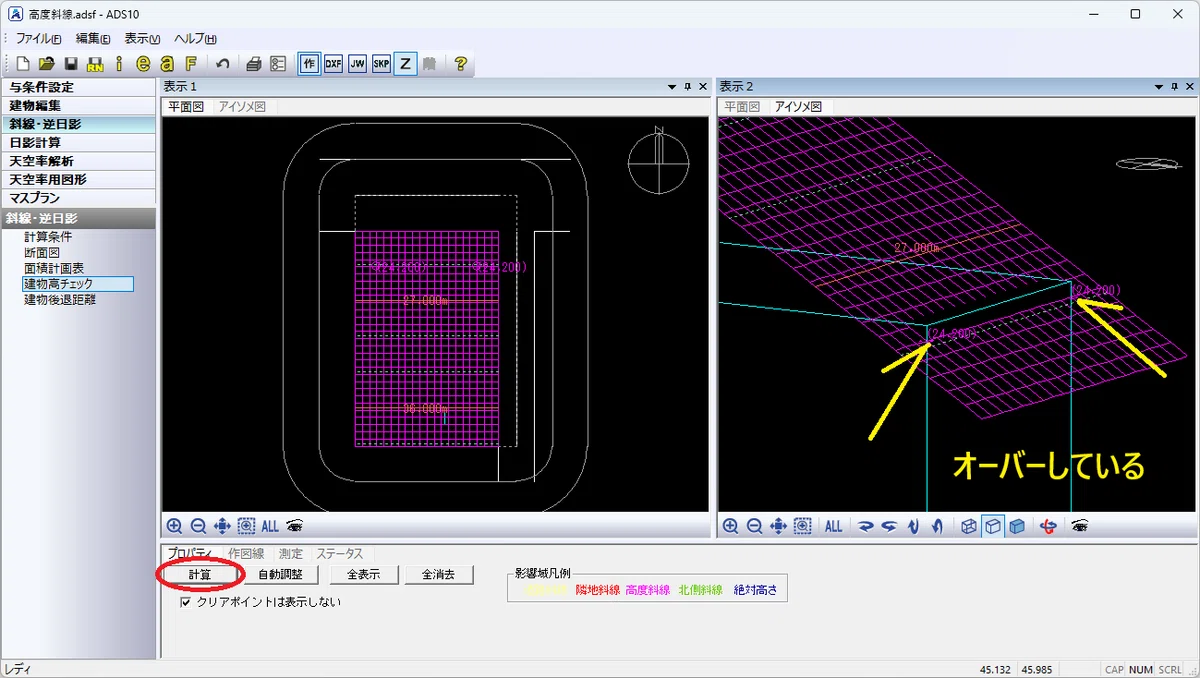The width and height of the screenshot is (1200, 678).
Task: Toggle the eye icon in 表示2 toolbar
Action: [x=1078, y=526]
